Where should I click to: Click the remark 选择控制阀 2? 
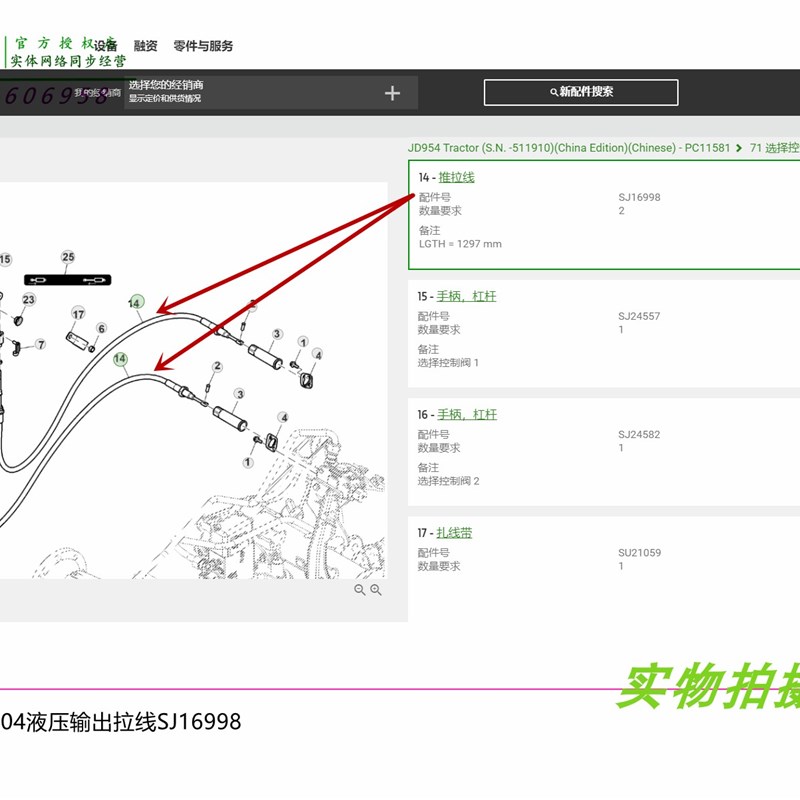coord(448,481)
